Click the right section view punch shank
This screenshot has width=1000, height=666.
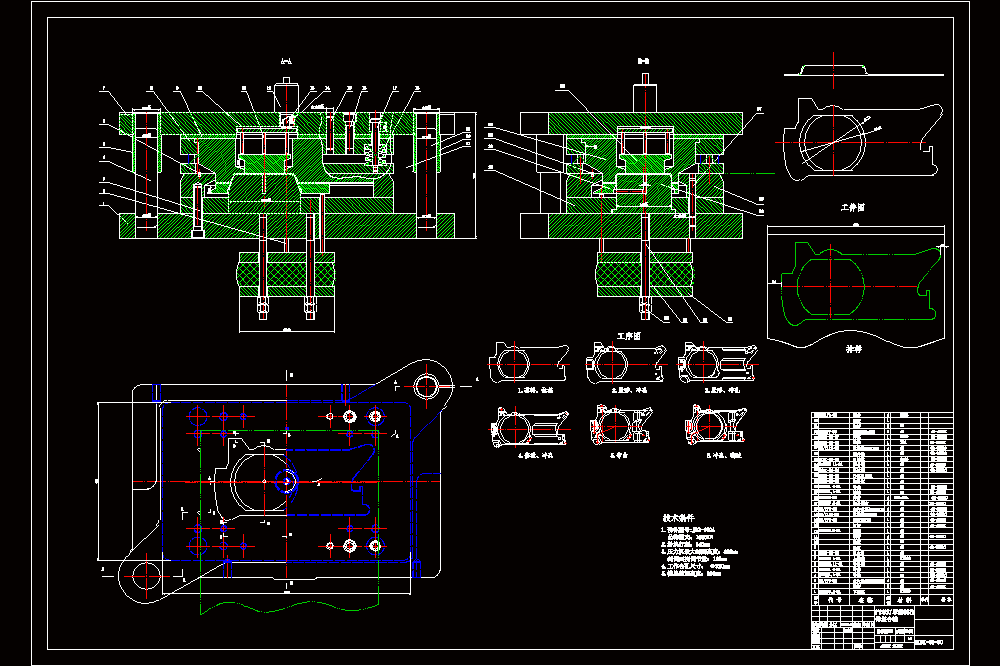click(645, 94)
